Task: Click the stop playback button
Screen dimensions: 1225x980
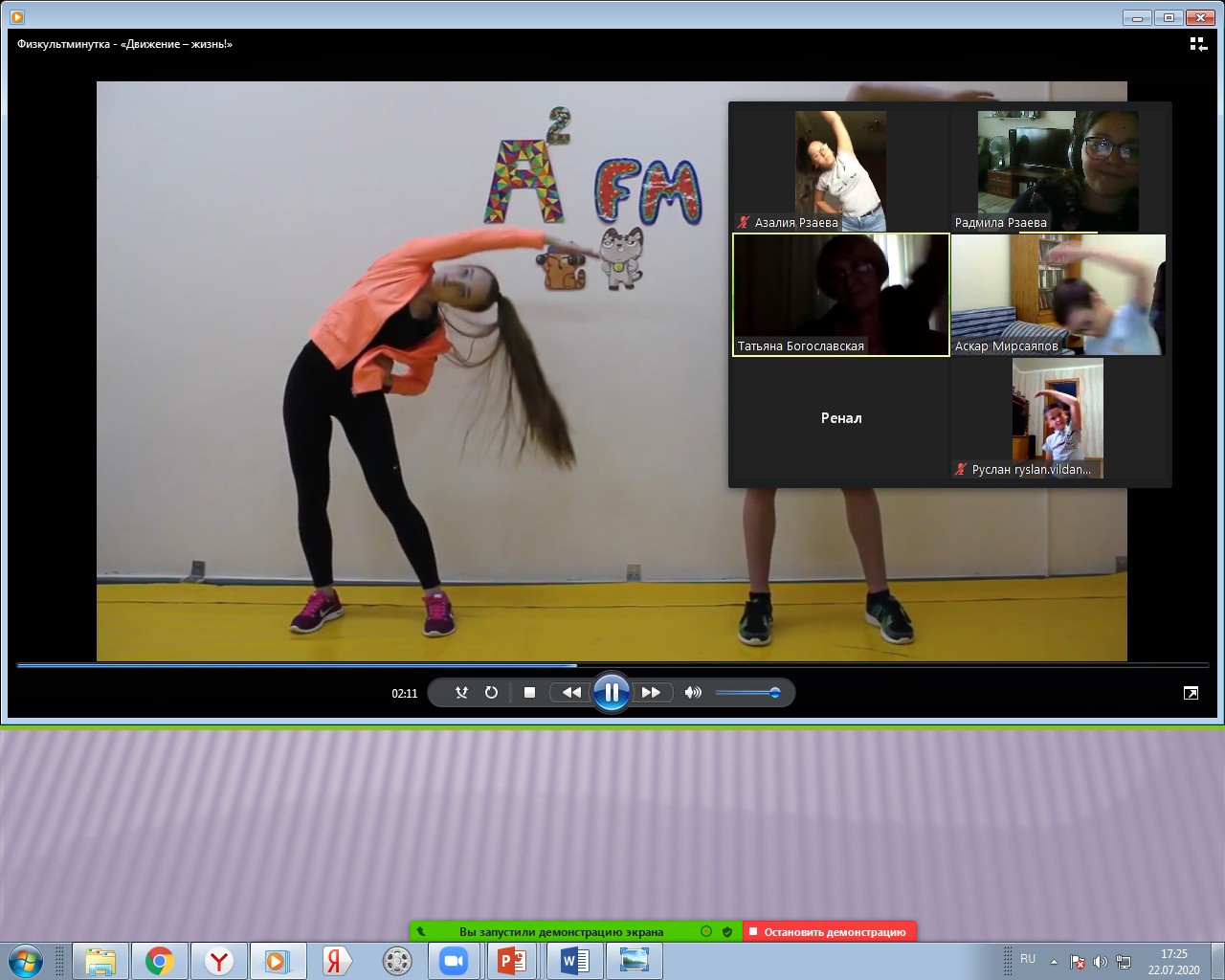Action: click(529, 692)
